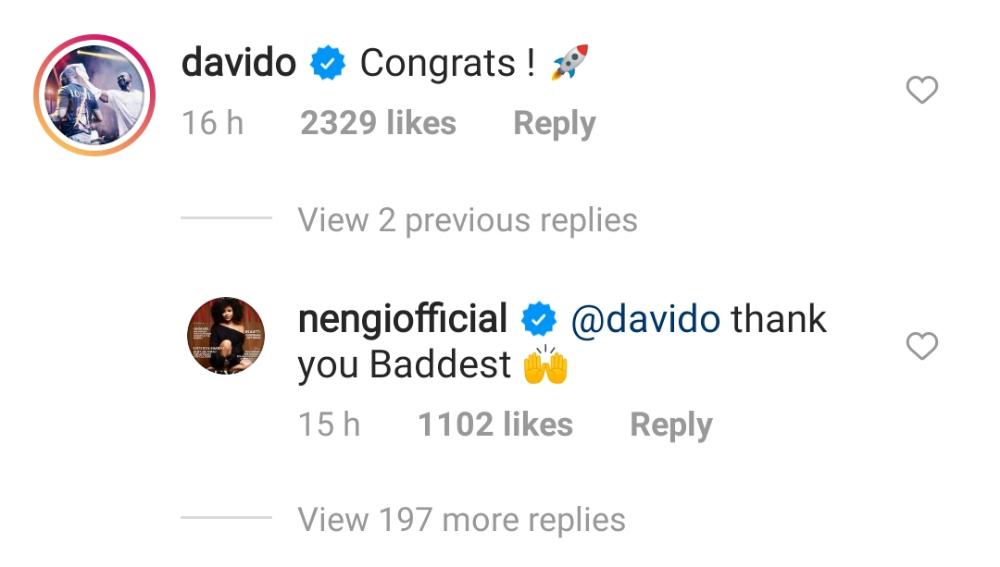Expand View 197 more replies

(x=461, y=520)
